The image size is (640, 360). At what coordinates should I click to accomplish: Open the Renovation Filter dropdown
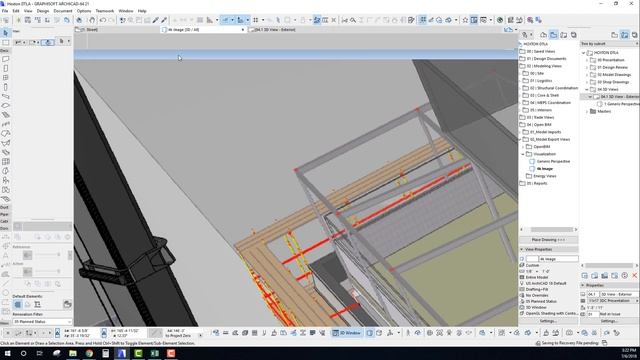click(42, 322)
